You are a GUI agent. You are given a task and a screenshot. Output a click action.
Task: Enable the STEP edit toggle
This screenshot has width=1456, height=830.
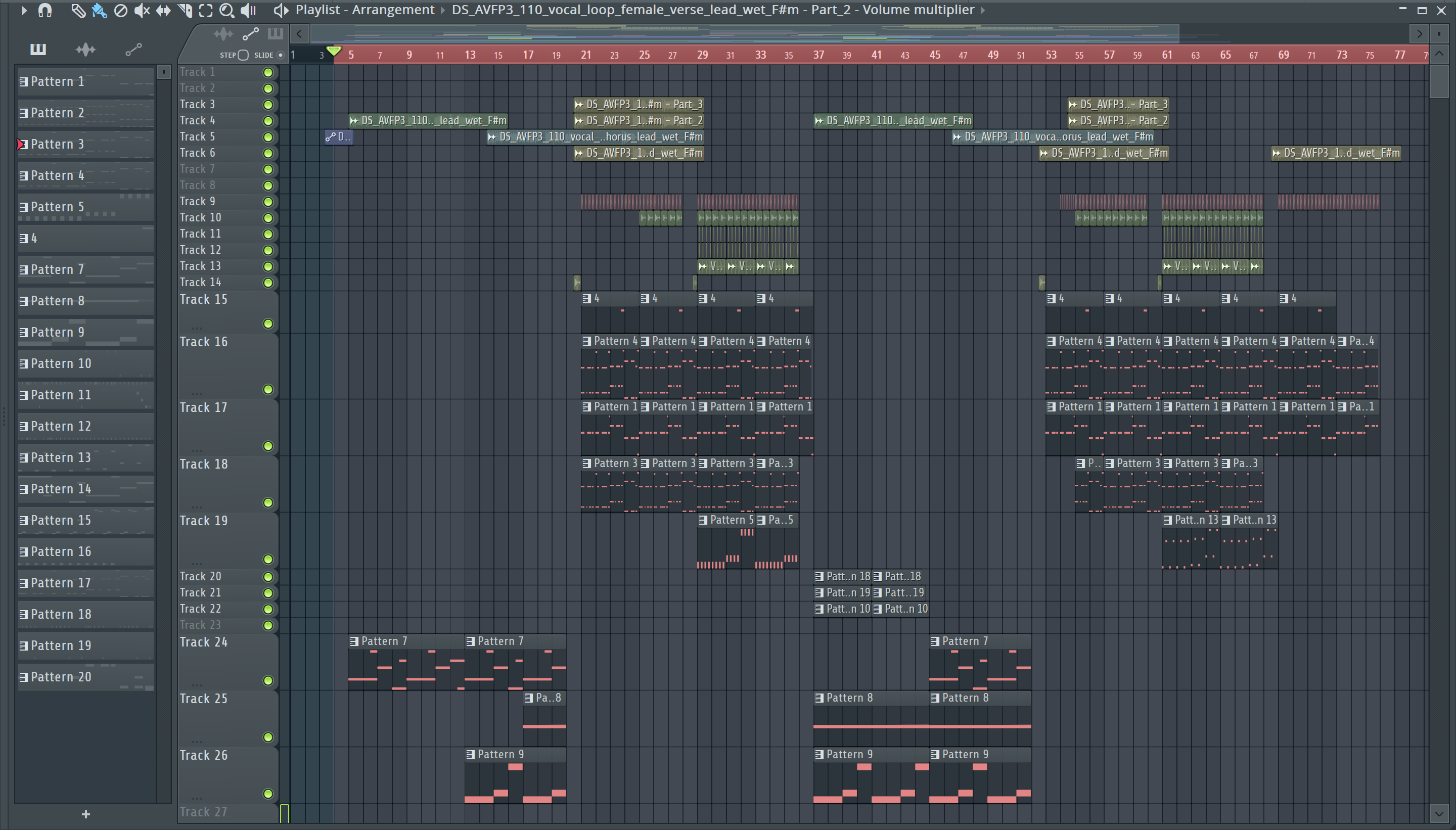pos(244,55)
